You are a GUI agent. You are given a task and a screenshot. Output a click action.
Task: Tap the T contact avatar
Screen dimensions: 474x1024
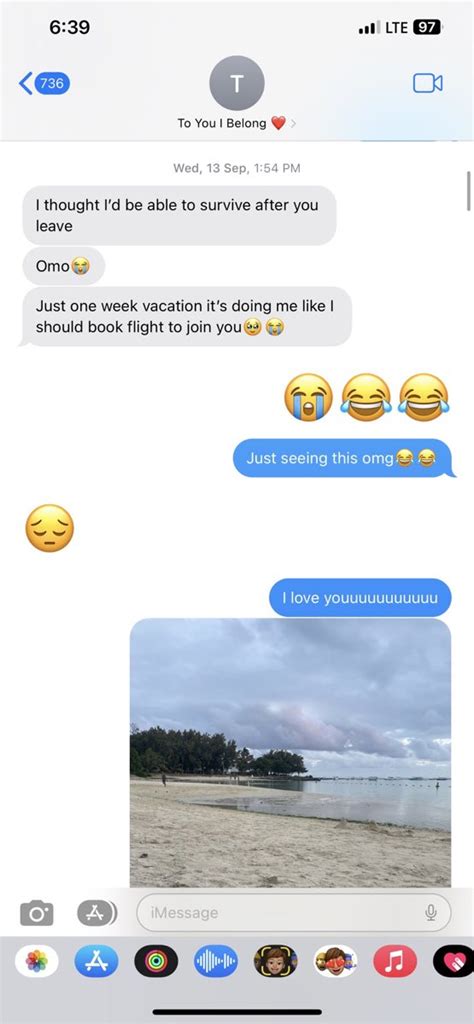(237, 83)
